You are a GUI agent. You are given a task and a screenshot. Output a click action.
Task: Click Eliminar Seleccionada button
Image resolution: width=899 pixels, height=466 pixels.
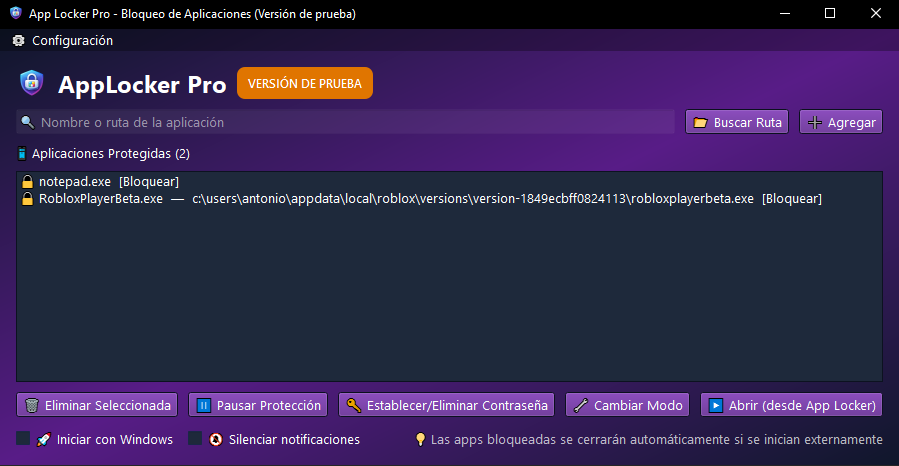click(97, 405)
